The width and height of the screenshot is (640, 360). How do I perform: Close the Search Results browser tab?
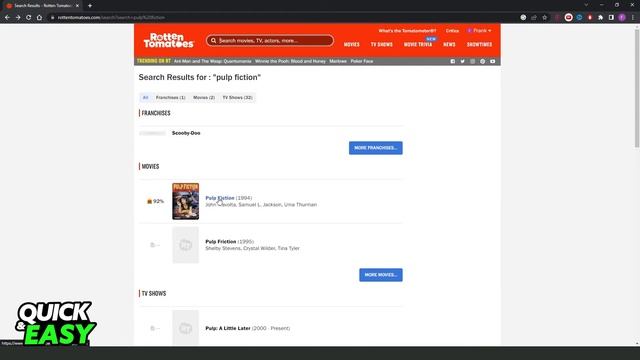[77, 6]
